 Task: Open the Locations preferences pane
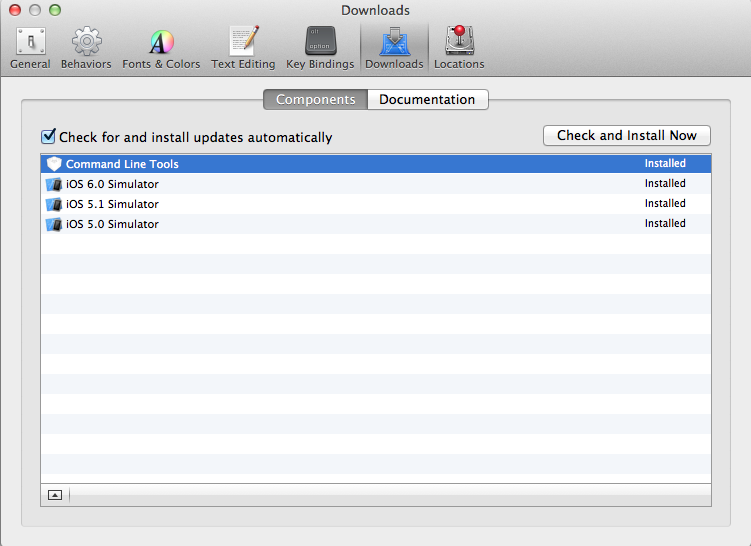point(459,48)
